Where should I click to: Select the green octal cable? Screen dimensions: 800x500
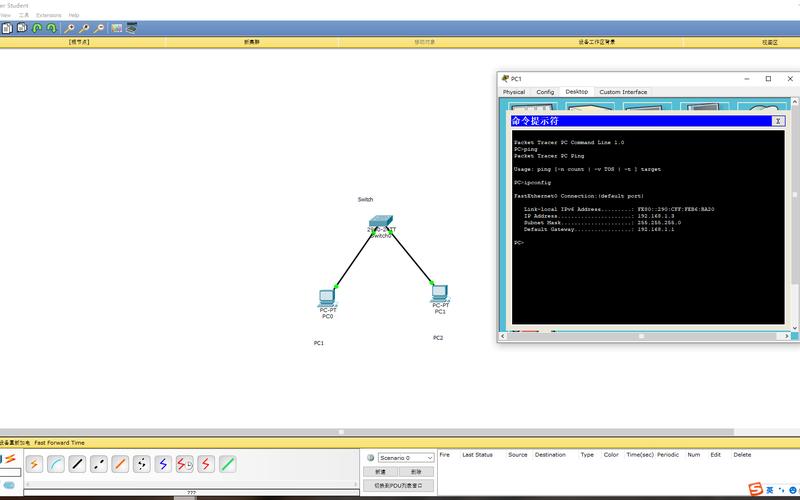(227, 464)
